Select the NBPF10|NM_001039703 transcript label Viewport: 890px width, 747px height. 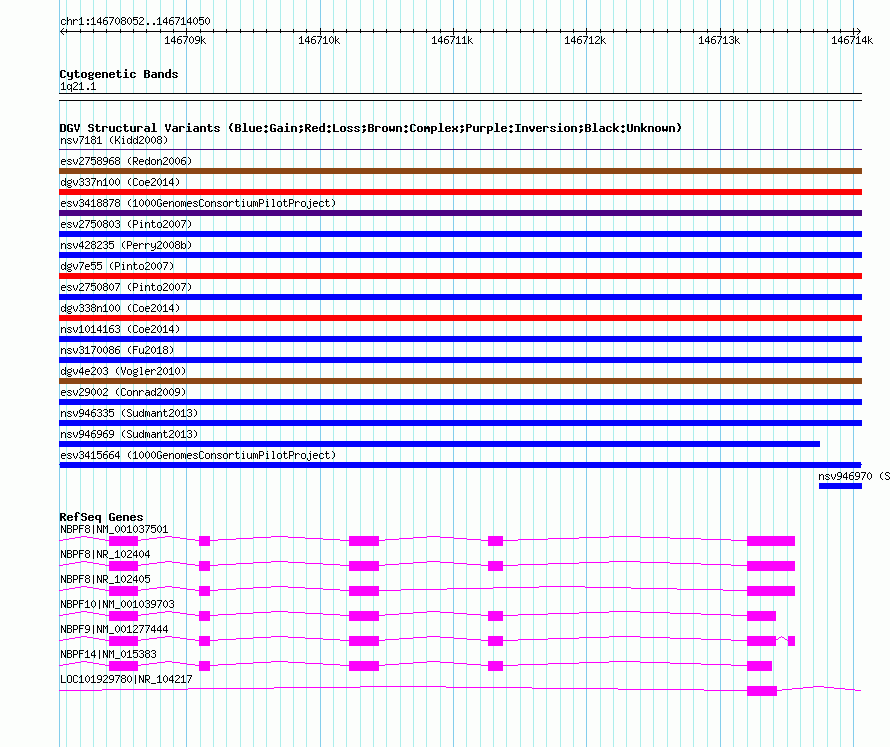[x=117, y=604]
